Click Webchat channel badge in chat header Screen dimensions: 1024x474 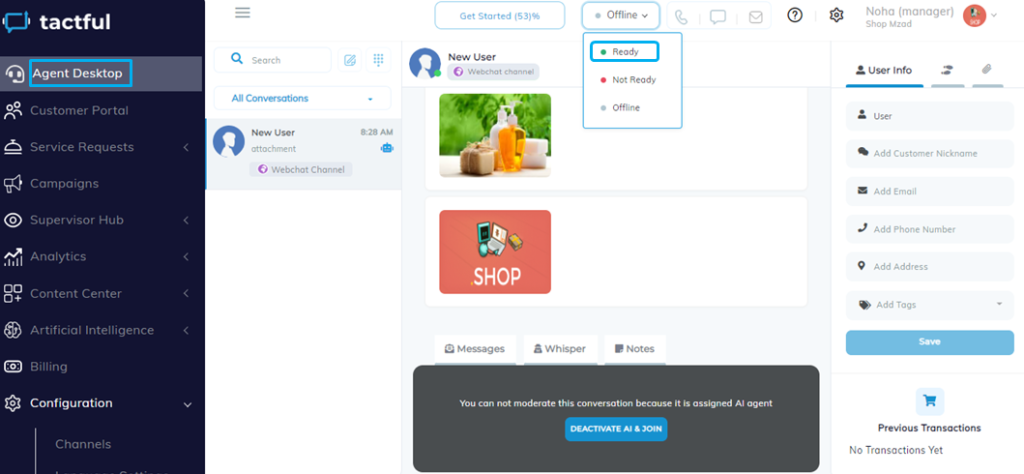coord(493,72)
